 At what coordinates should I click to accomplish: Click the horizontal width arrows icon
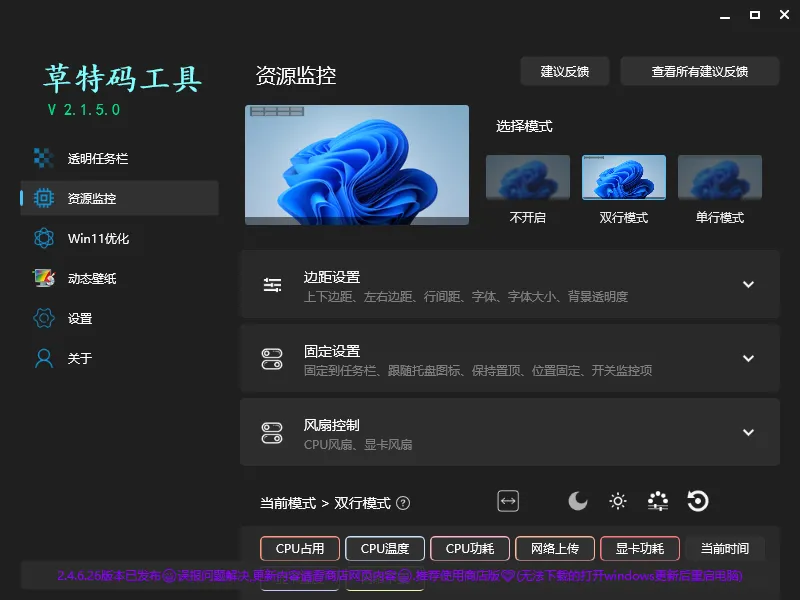508,501
